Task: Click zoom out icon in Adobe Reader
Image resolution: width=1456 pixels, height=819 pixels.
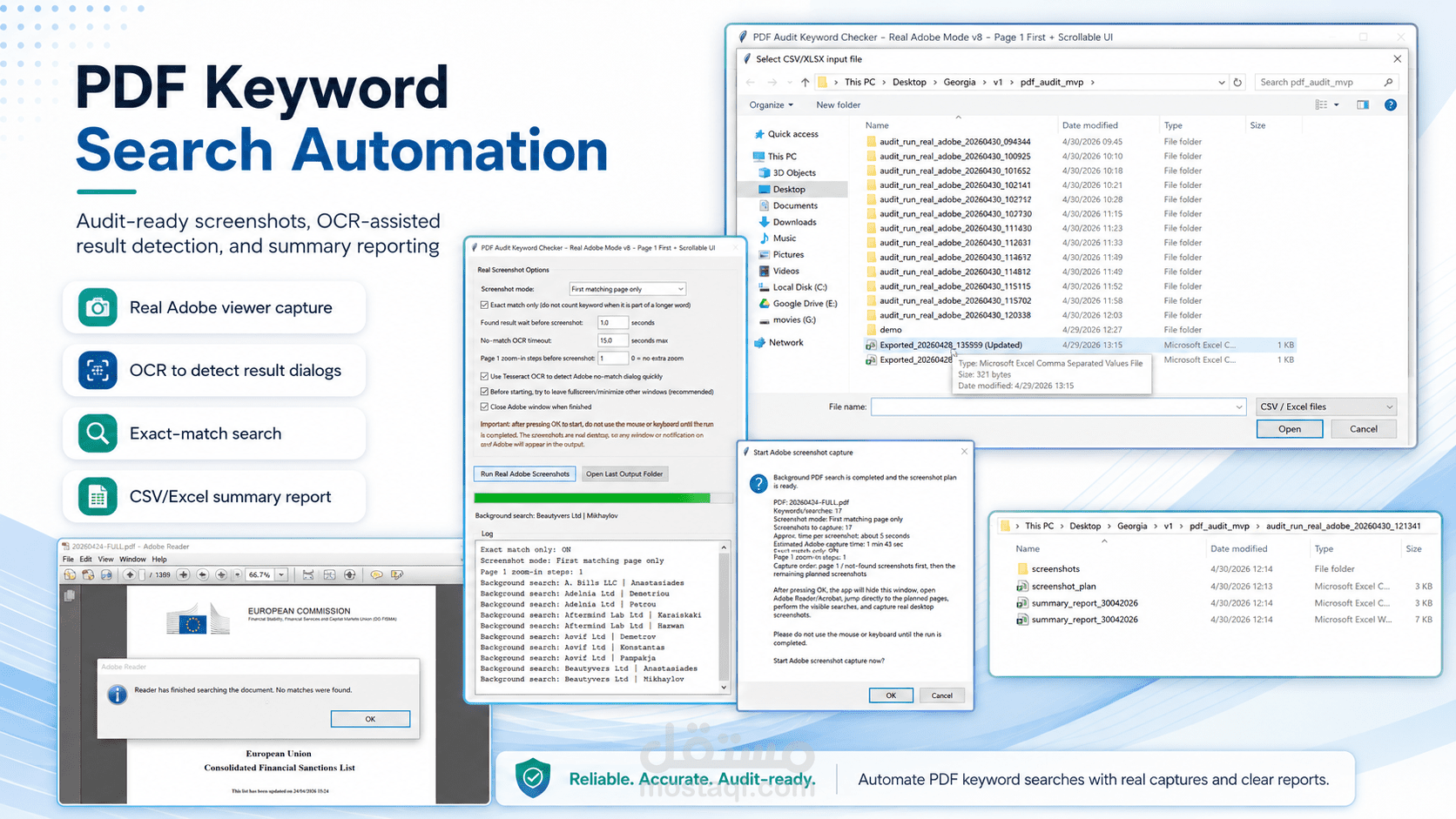Action: coord(203,574)
